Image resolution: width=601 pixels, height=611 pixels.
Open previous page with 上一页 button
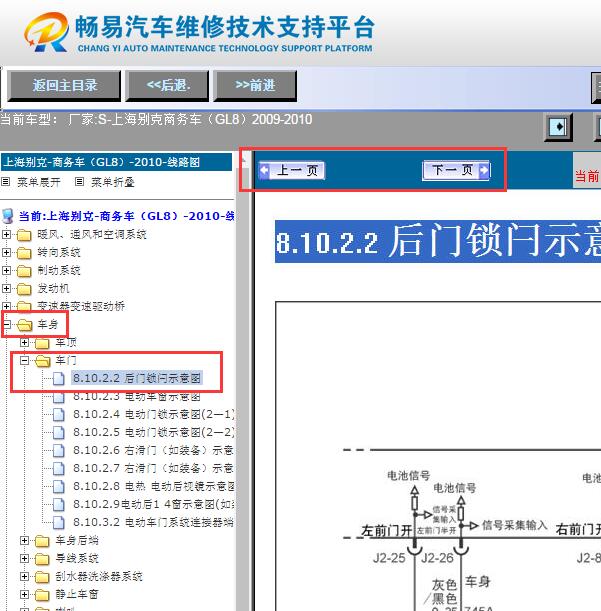click(x=292, y=170)
